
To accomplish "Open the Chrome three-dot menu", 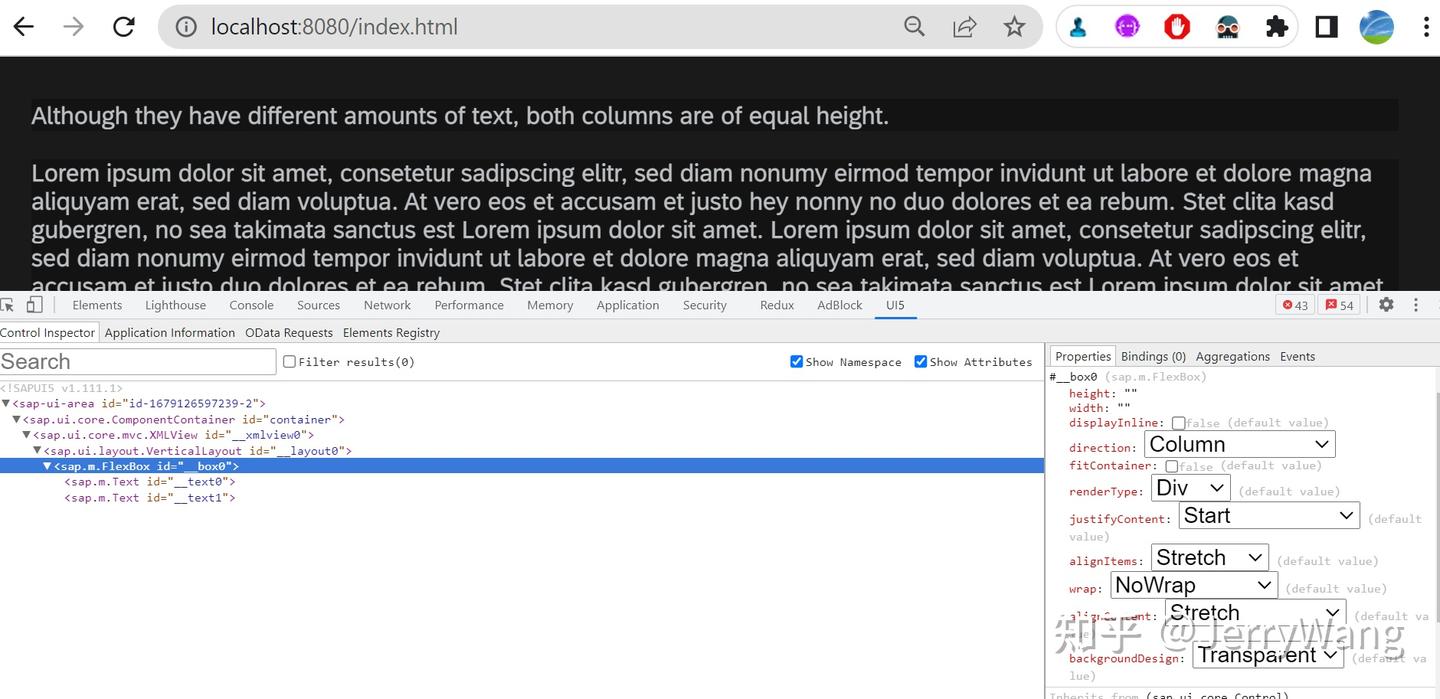I will pyautogui.click(x=1427, y=27).
